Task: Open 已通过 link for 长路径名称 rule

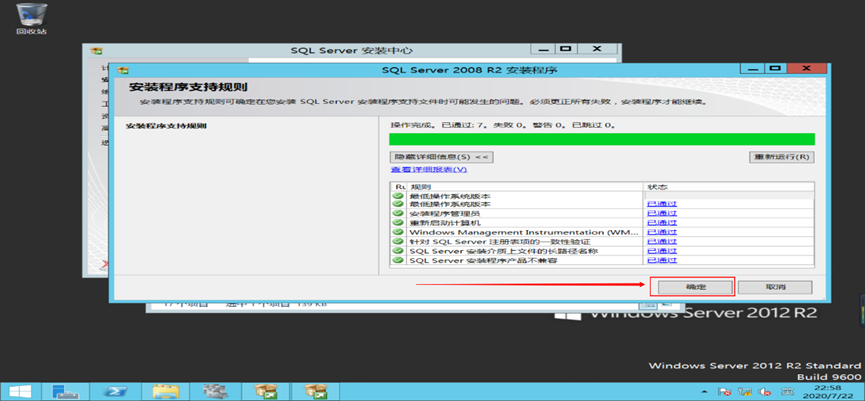Action: (x=662, y=251)
